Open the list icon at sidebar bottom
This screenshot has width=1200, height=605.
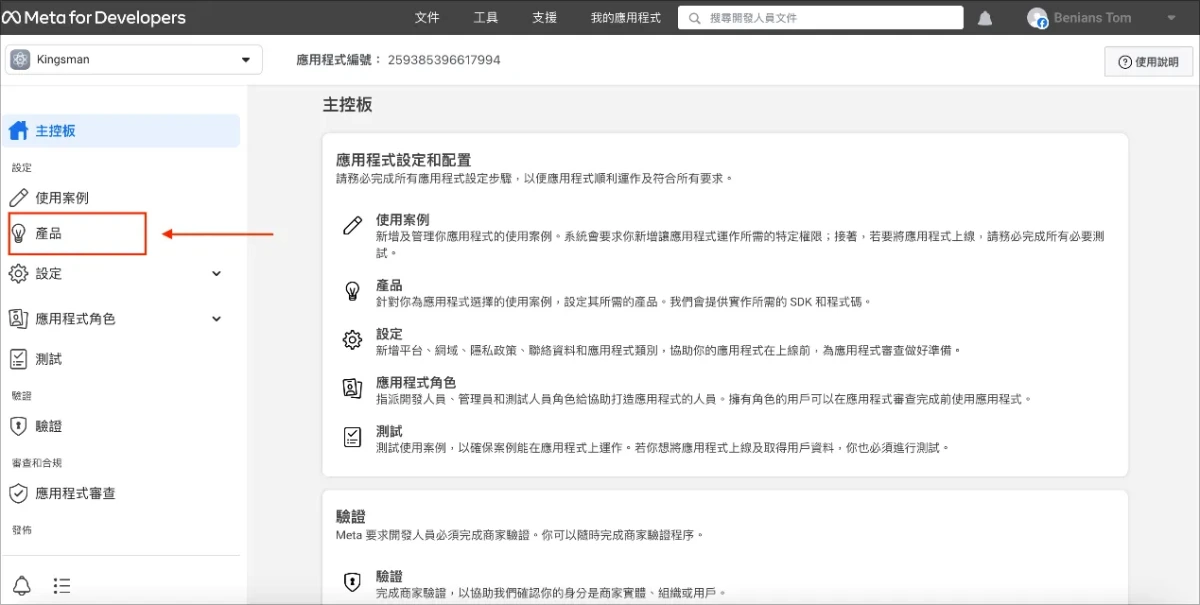(62, 585)
